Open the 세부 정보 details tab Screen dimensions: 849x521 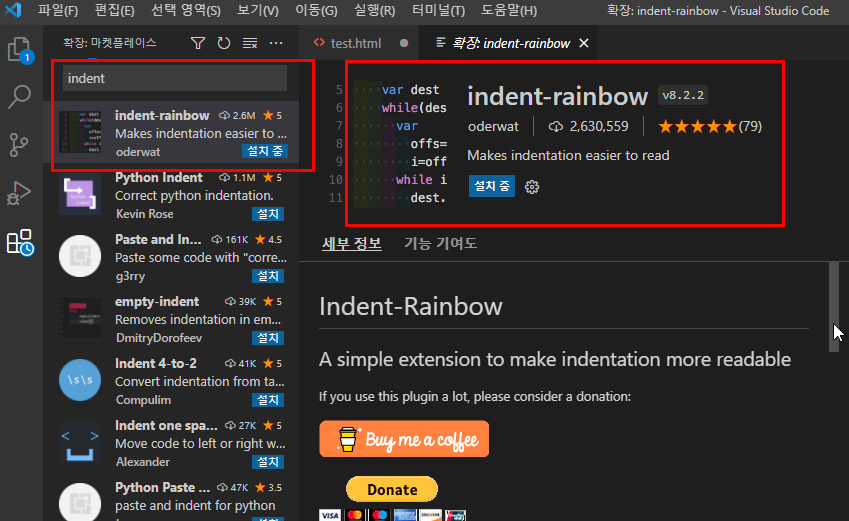[x=352, y=243]
